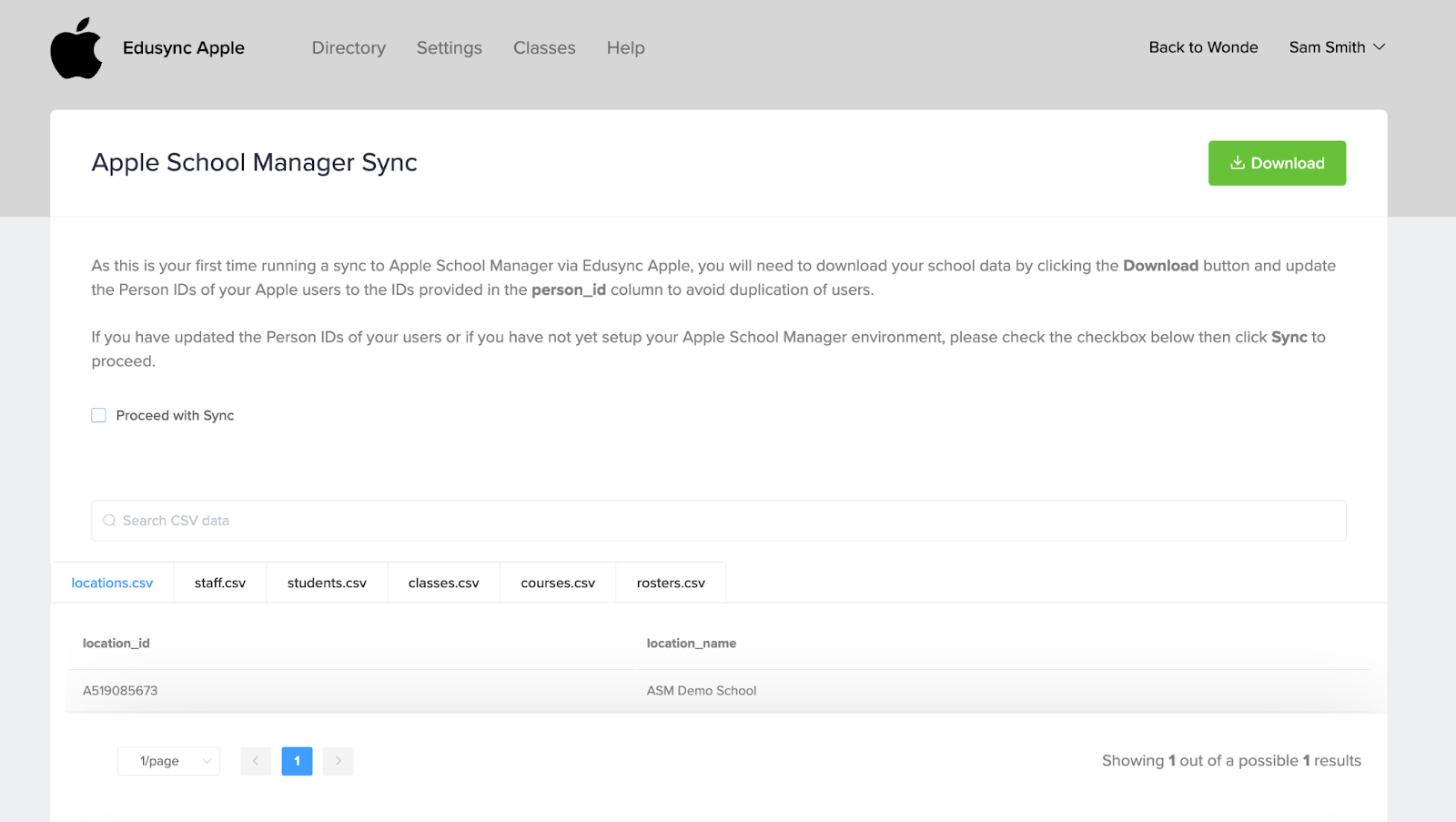Click the magnifier icon in search field

109,521
